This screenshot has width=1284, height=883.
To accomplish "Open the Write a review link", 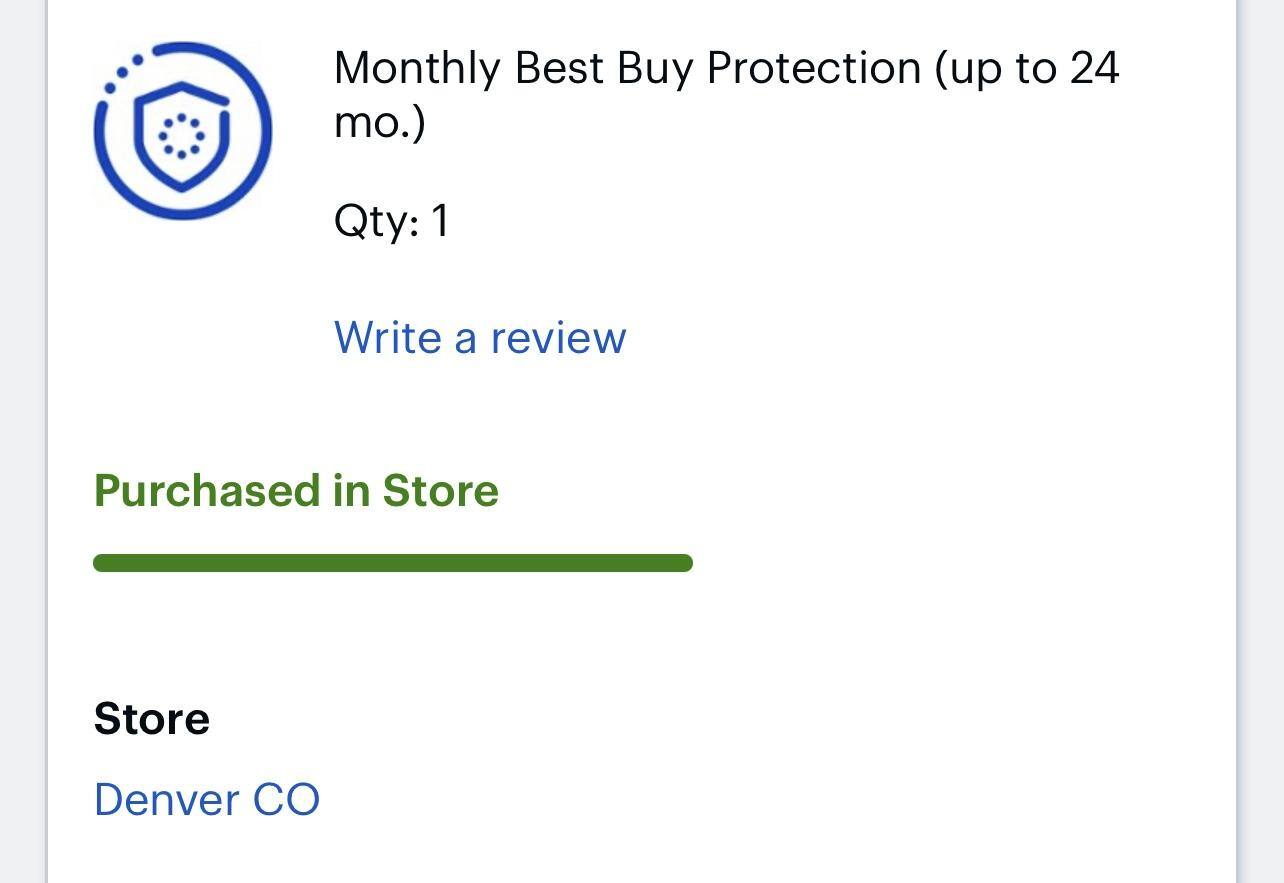I will tap(480, 338).
